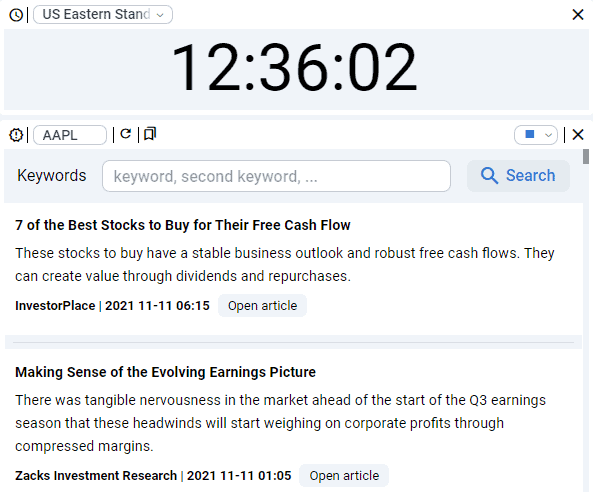This screenshot has width=593, height=492.
Task: Click the news alert icon beside AAPL
Action: (16, 135)
